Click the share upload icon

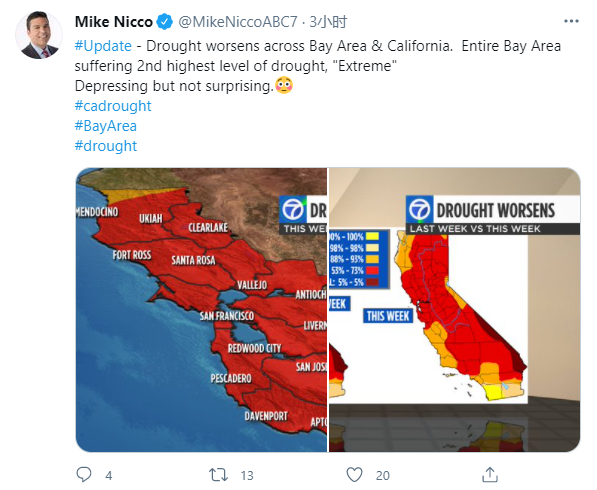tap(490, 474)
